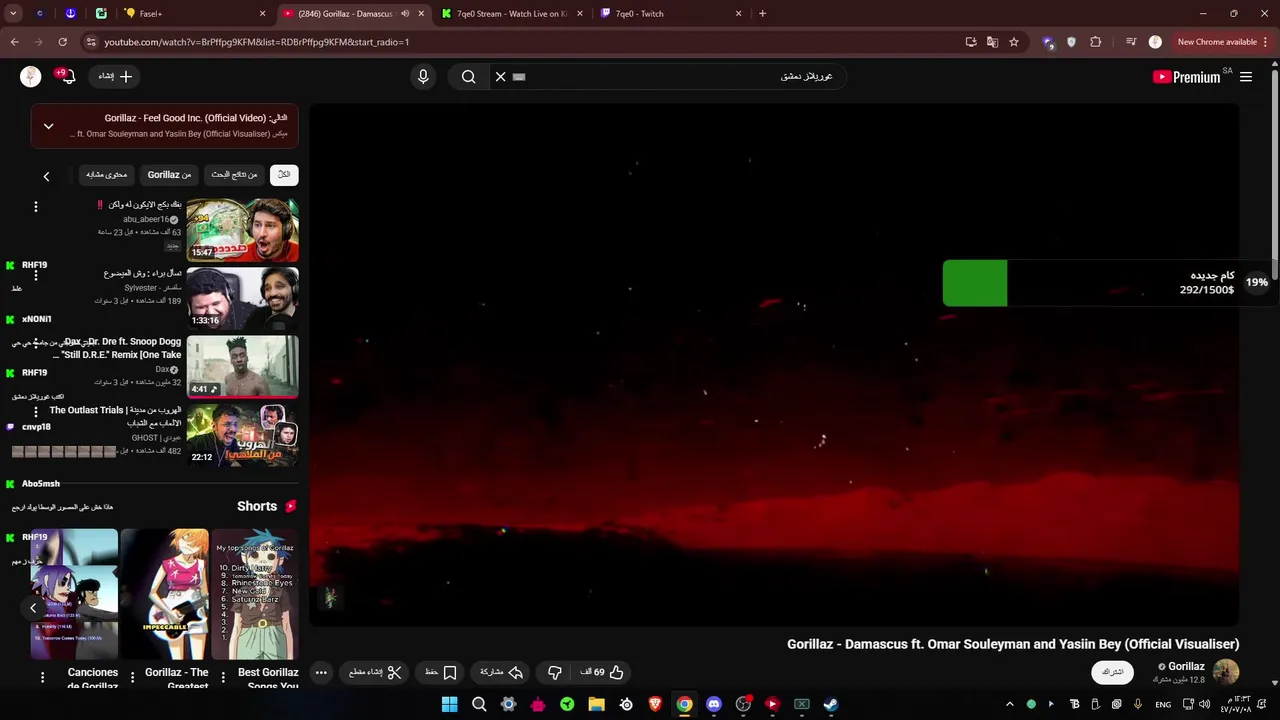
Task: Select the 'محتوى مشابه' filter chip
Action: (x=106, y=175)
